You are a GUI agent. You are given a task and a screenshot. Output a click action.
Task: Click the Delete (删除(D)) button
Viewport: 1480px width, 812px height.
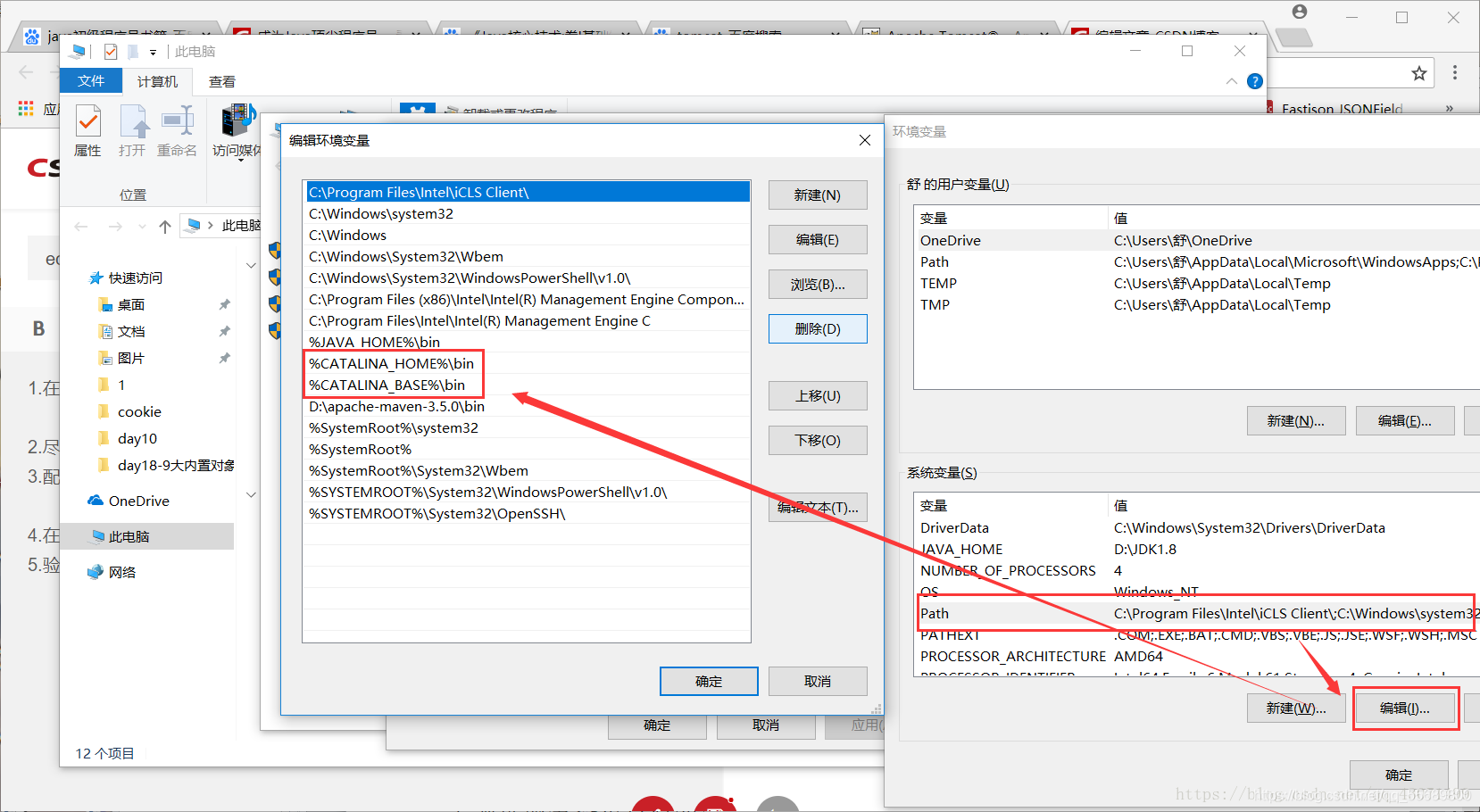click(x=818, y=329)
